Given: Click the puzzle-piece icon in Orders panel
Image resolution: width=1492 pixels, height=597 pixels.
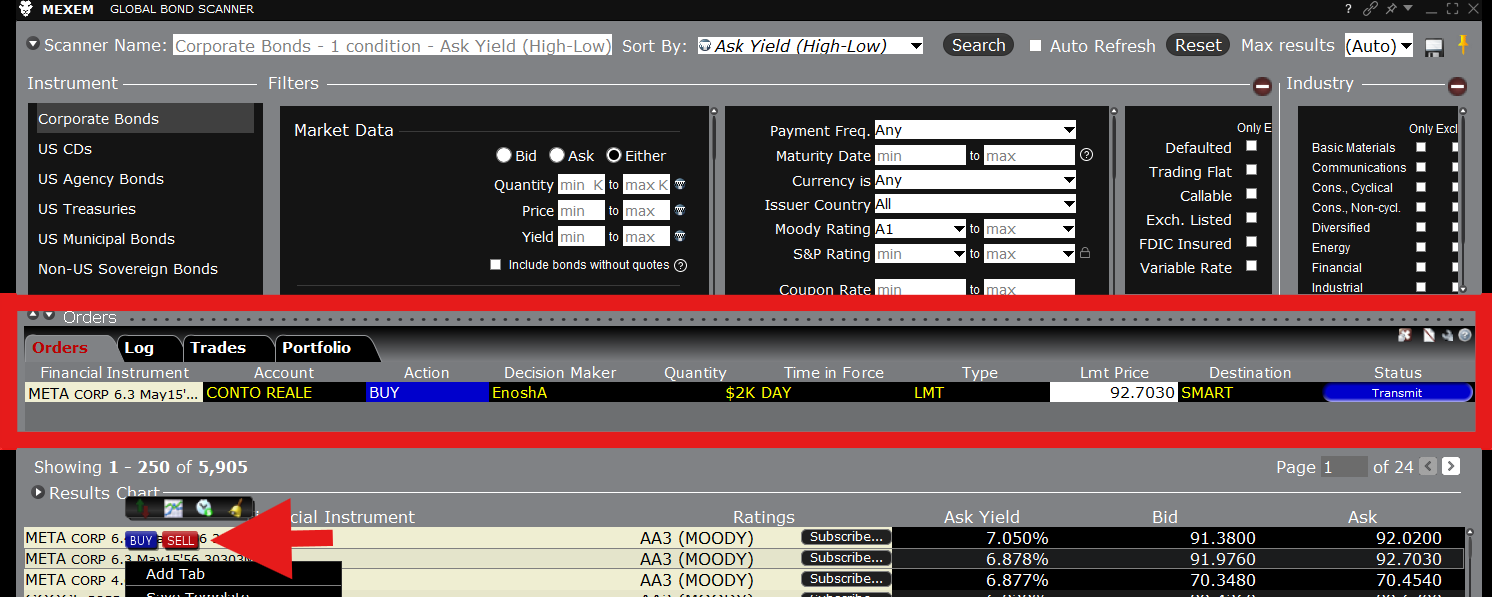Looking at the screenshot, I should [x=1405, y=335].
